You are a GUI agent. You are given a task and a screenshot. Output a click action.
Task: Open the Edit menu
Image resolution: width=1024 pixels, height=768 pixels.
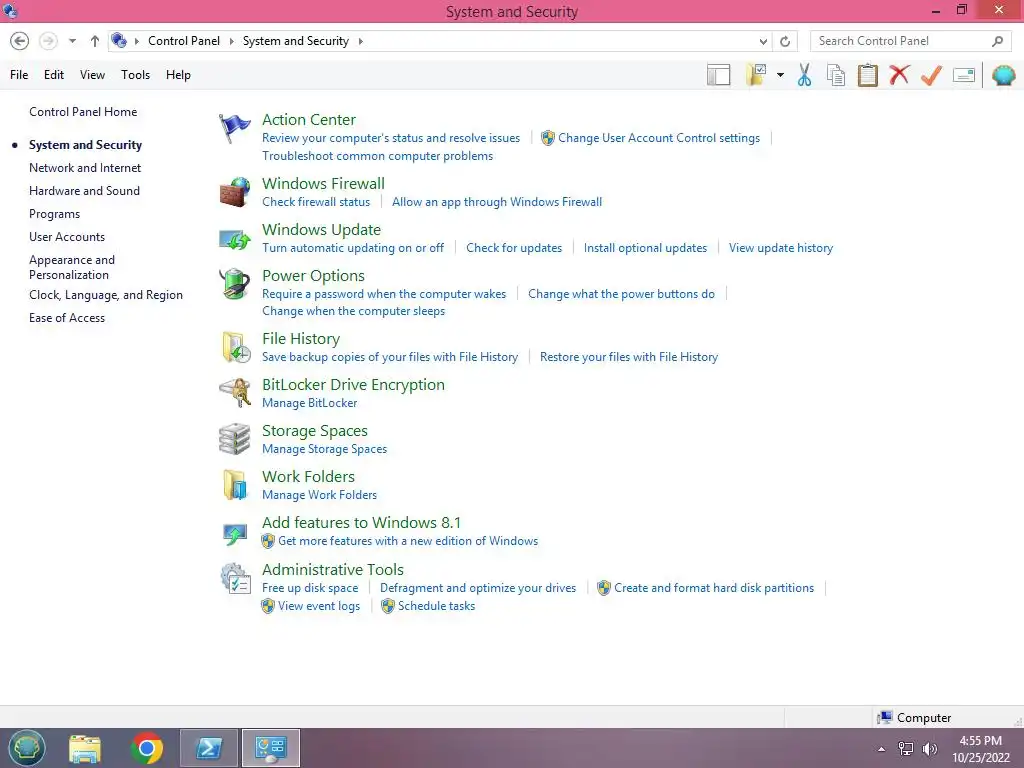point(54,75)
